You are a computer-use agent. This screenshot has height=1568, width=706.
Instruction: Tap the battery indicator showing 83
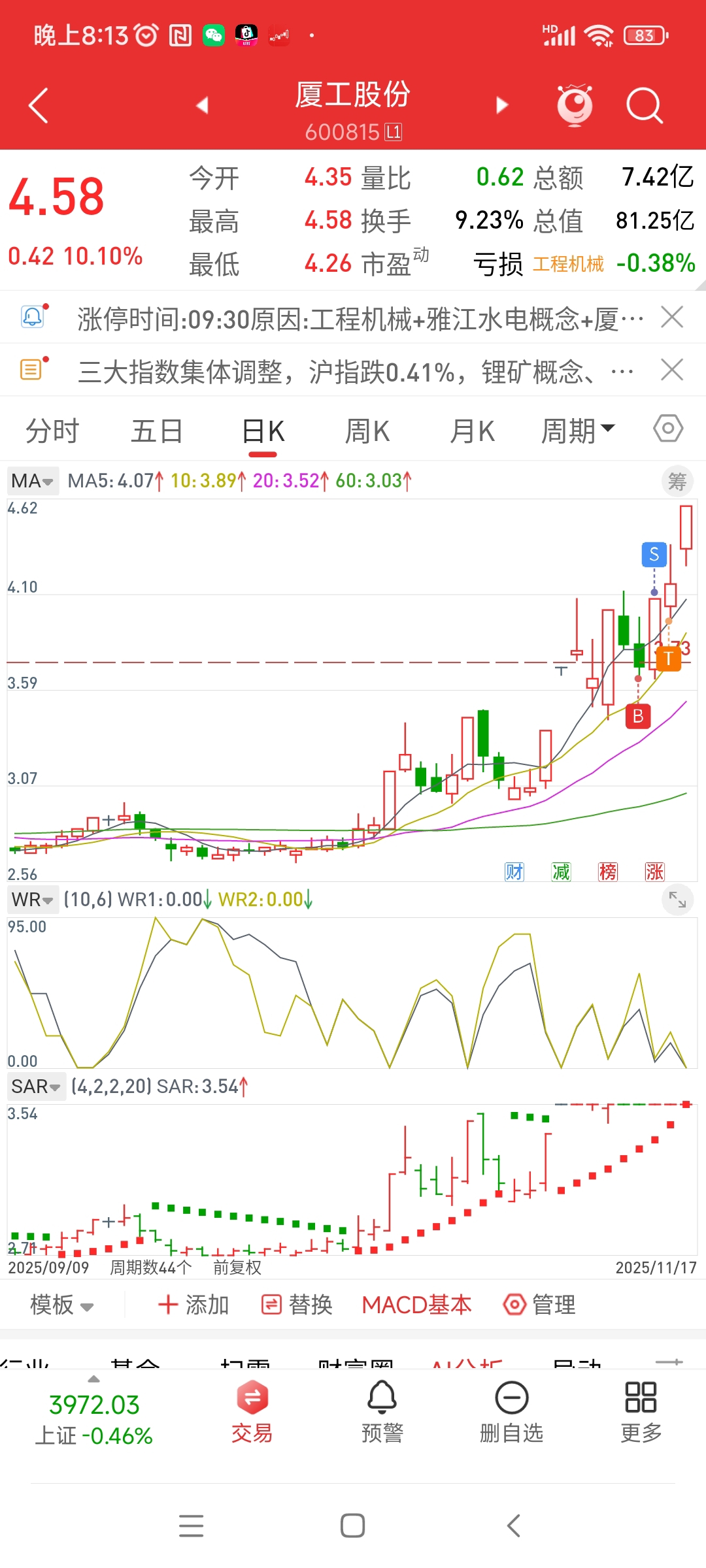pos(646,35)
